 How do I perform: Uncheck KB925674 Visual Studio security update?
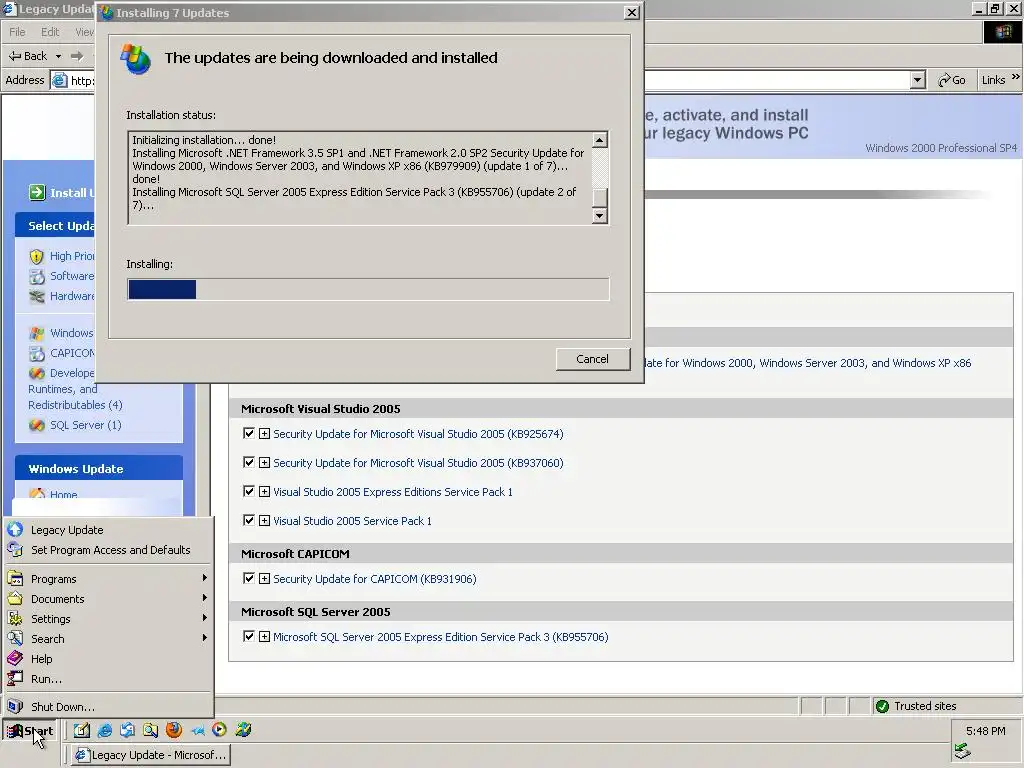(248, 433)
